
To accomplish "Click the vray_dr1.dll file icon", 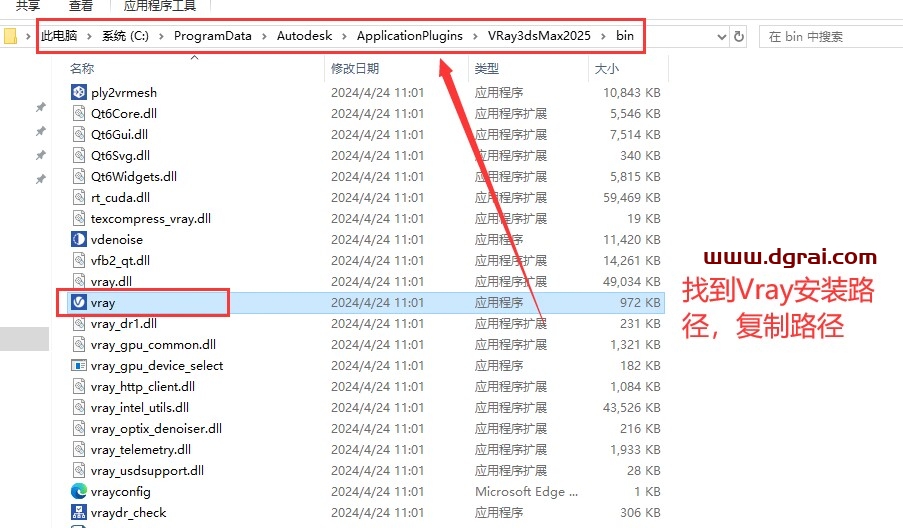I will [79, 324].
